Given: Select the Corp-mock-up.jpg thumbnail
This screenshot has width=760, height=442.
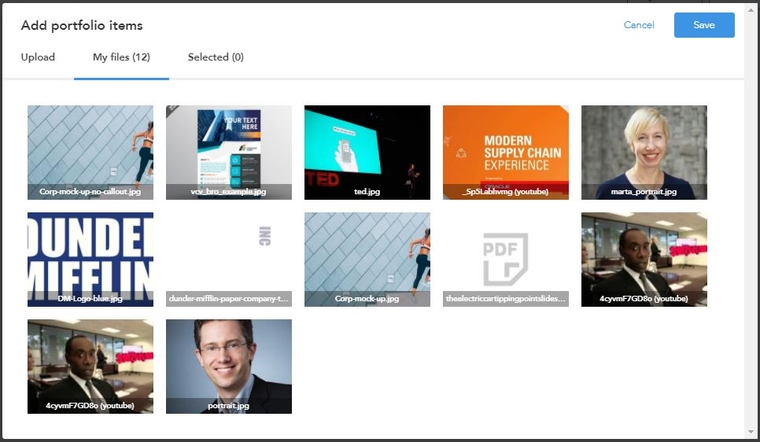Looking at the screenshot, I should pyautogui.click(x=367, y=259).
